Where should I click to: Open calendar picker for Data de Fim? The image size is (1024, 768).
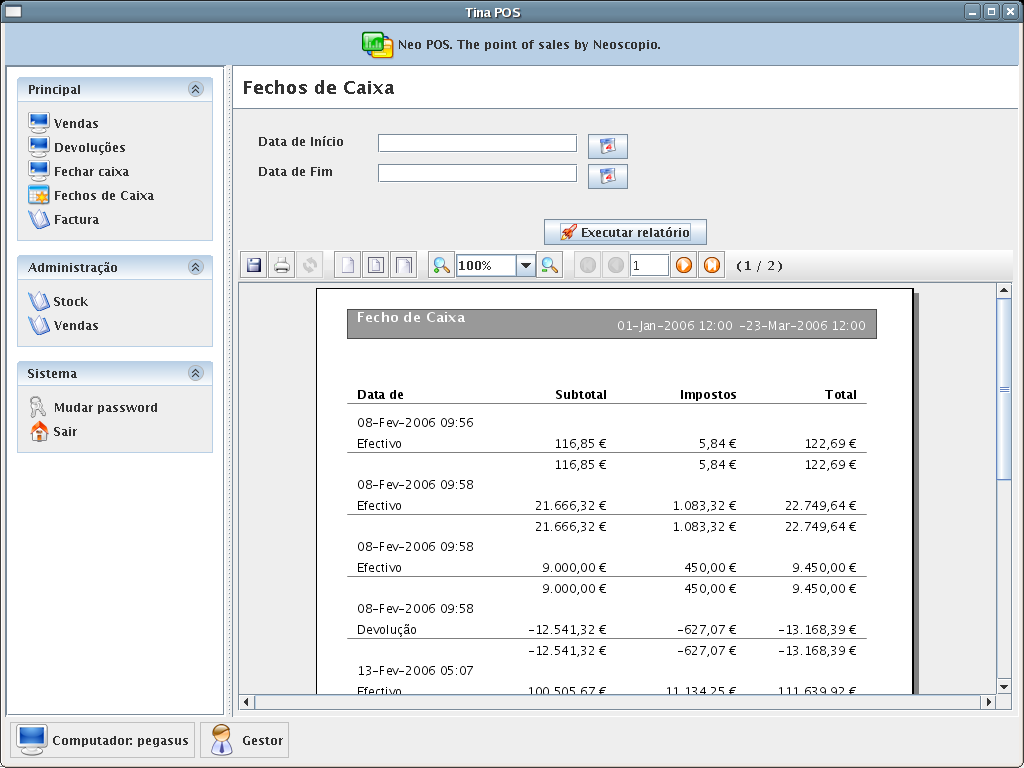coord(608,176)
